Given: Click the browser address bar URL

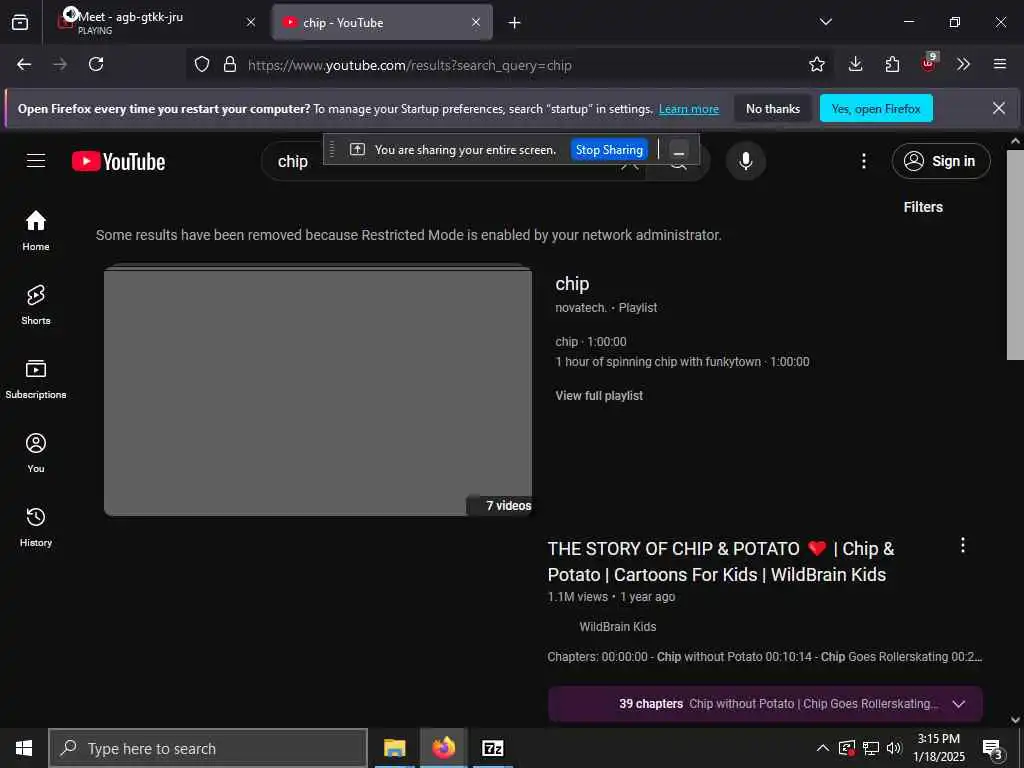Looking at the screenshot, I should (x=409, y=65).
